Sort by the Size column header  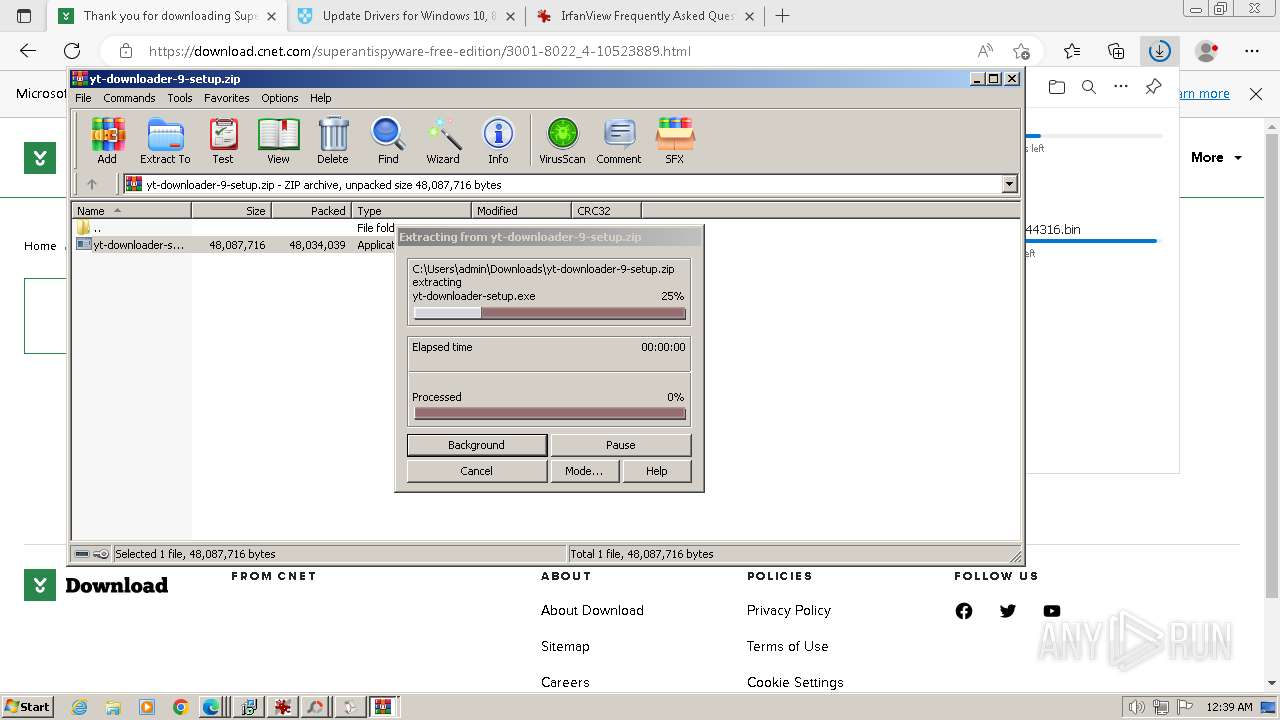tap(231, 211)
